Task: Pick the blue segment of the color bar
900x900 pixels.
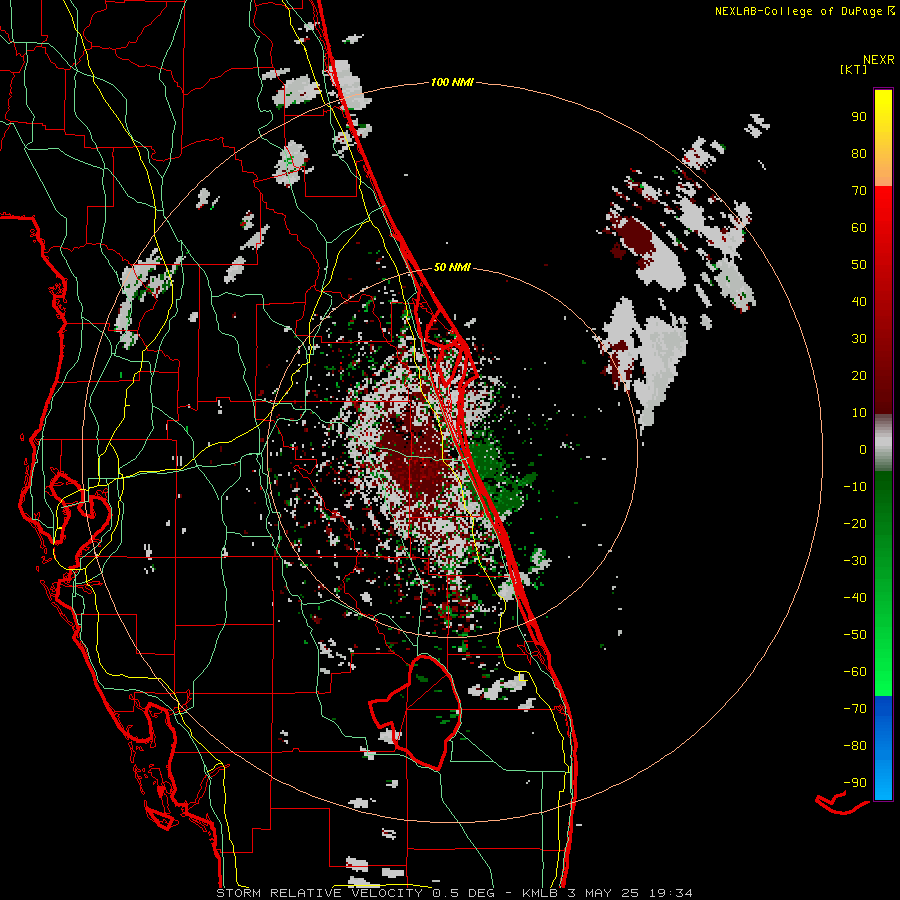Action: (x=883, y=748)
